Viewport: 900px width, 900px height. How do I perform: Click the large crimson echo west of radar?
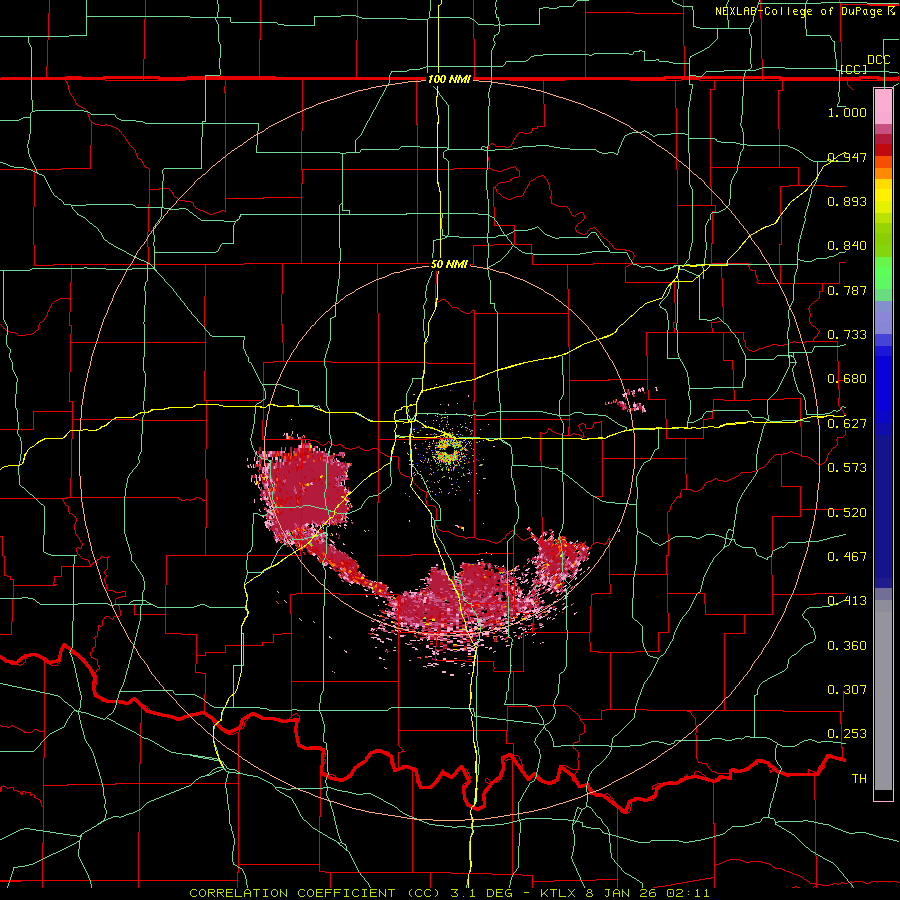tap(302, 491)
